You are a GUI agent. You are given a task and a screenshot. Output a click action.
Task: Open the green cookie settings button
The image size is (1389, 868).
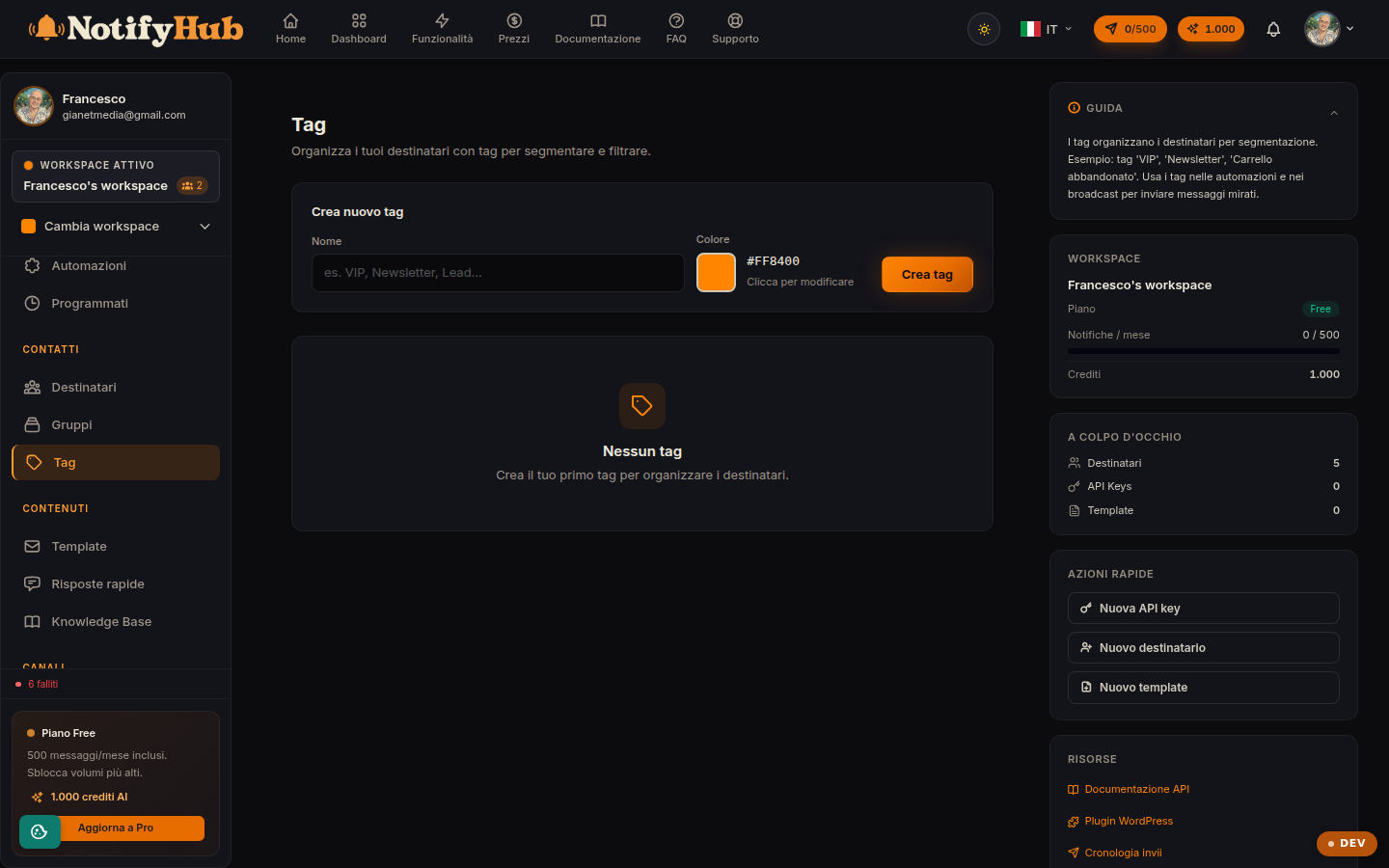pos(40,831)
